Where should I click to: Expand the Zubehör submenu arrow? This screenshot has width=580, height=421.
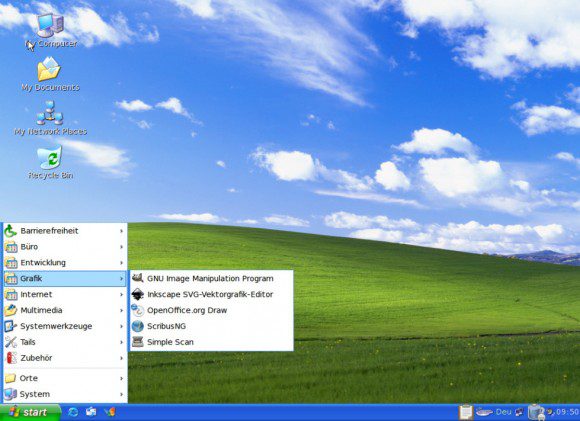(x=121, y=358)
